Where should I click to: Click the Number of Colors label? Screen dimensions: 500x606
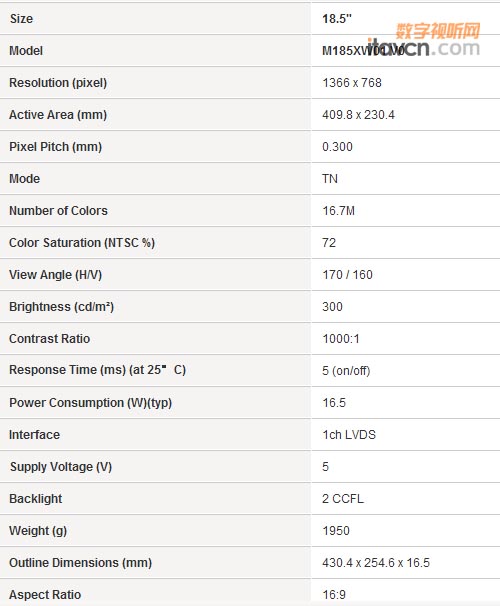58,211
